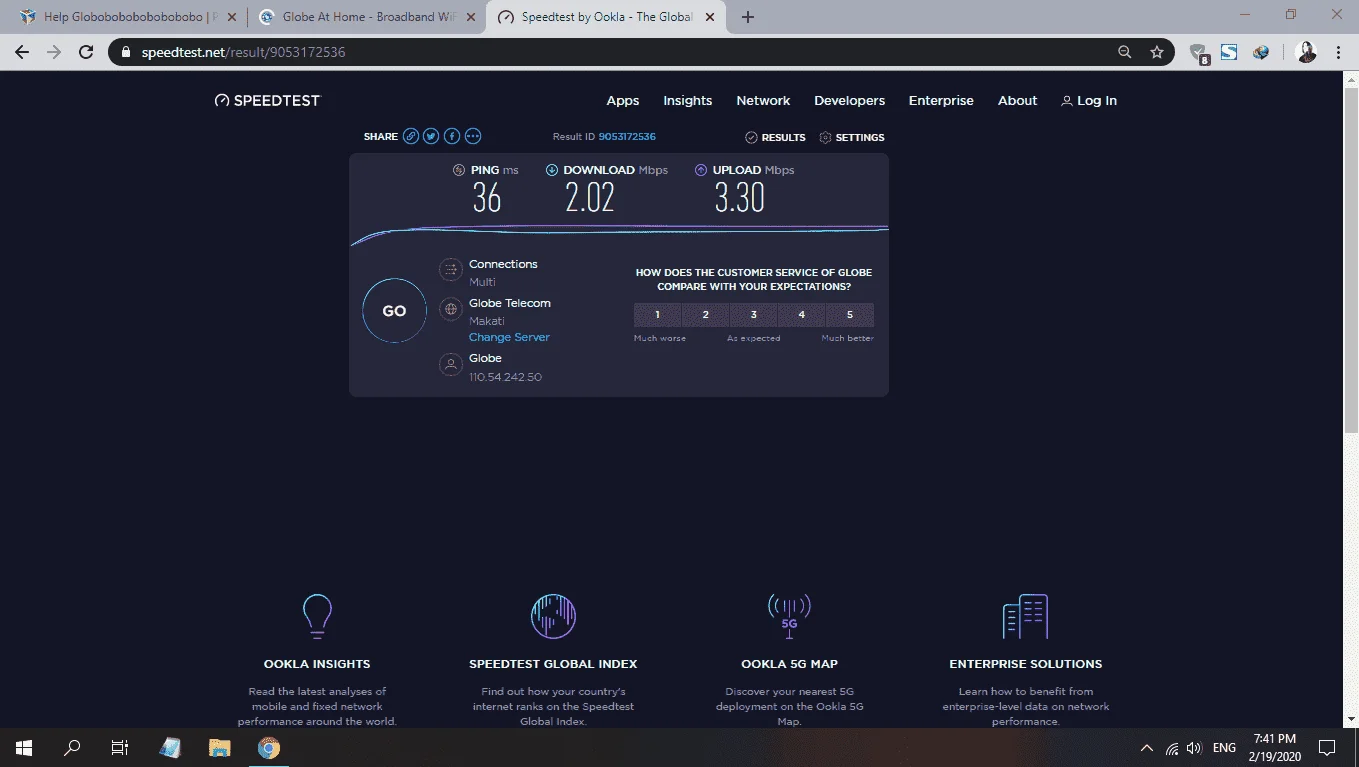Open the Developers menu item
The image size is (1359, 767).
click(849, 100)
